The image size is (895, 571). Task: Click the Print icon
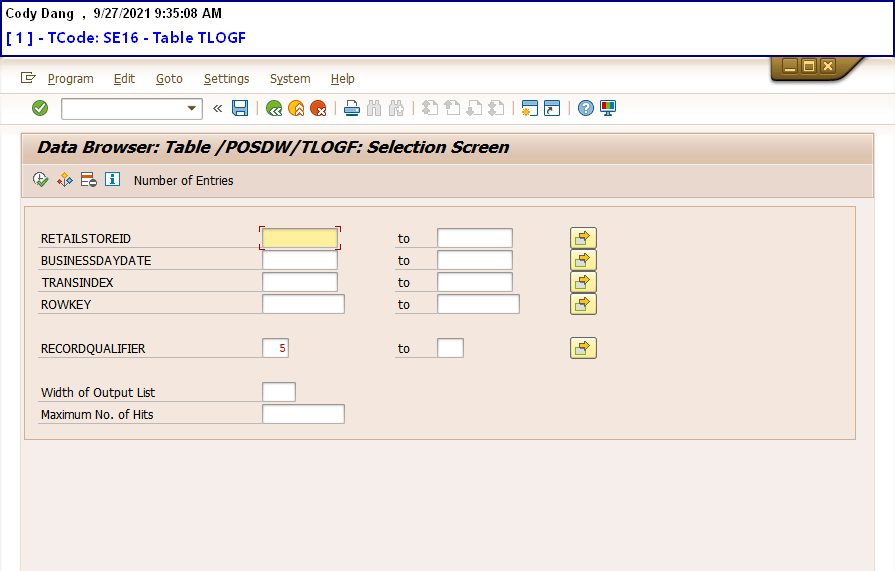click(x=352, y=108)
